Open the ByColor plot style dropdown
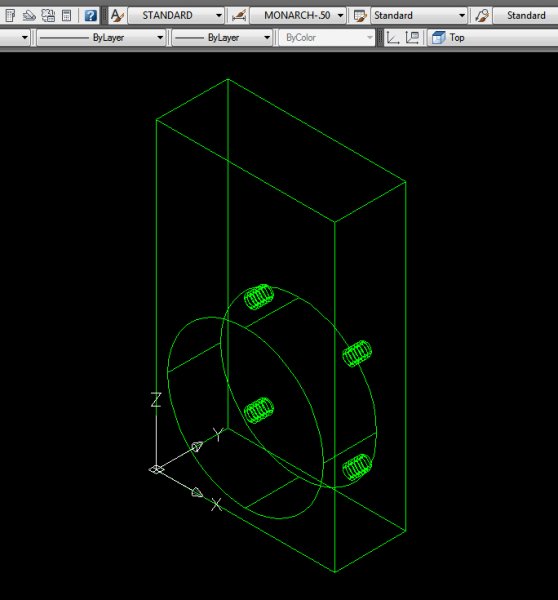This screenshot has width=558, height=600. tap(326, 38)
